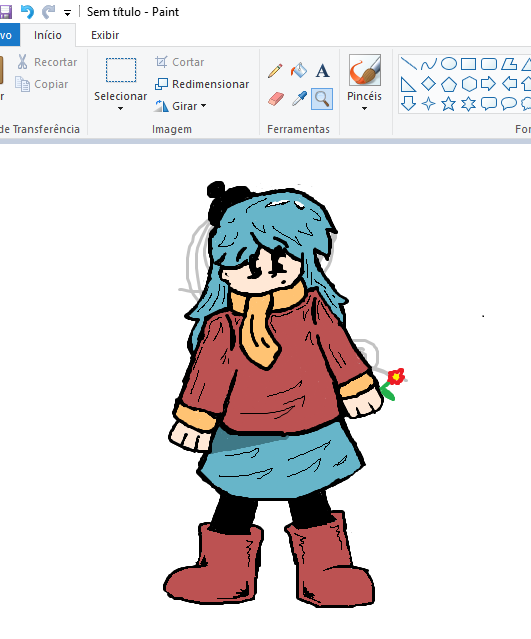531x639 pixels.
Task: Select the Rounded rectangle shape
Action: point(489,64)
